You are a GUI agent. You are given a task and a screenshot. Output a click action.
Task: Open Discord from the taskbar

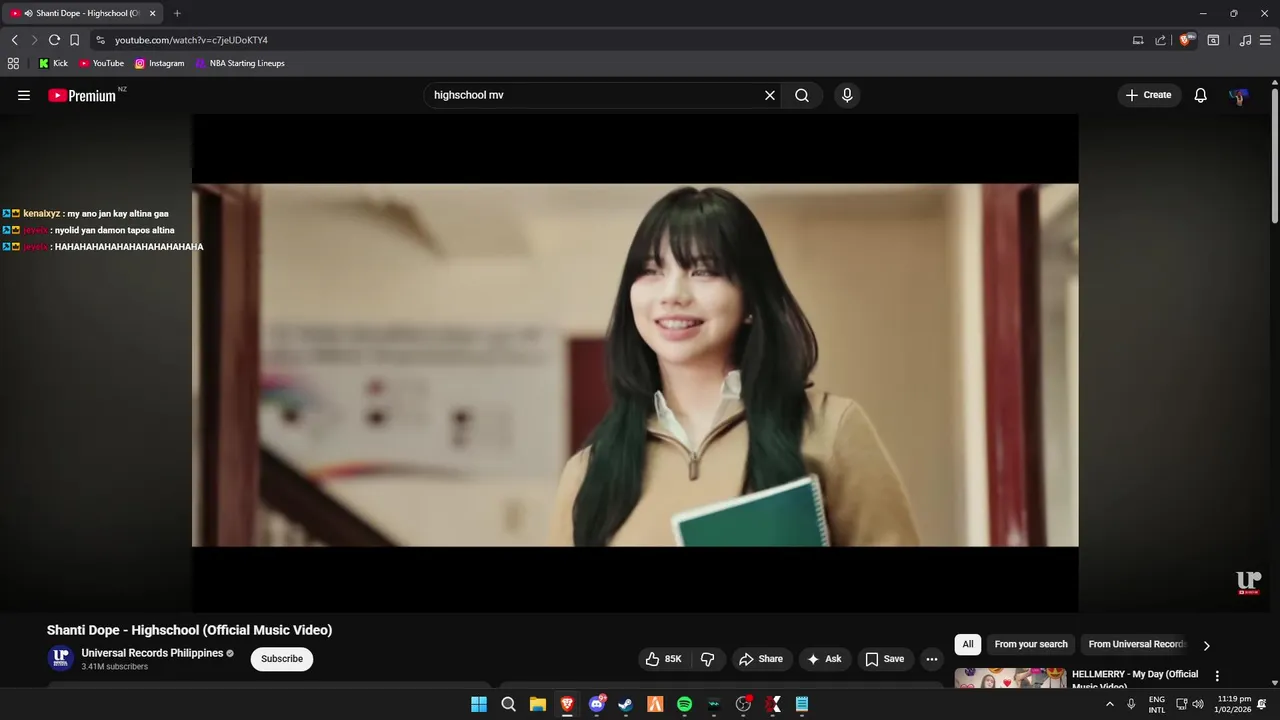(x=597, y=704)
